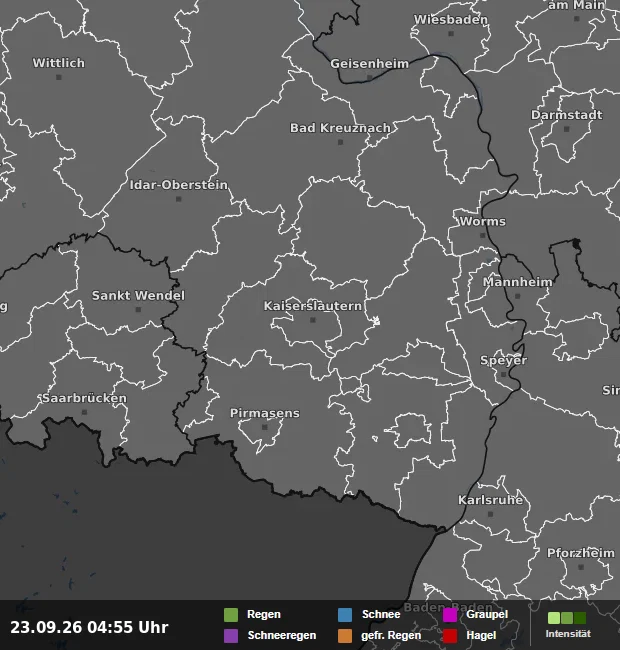Select the Mannheim city marker
Image resolution: width=620 pixels, height=650 pixels.
[517, 296]
